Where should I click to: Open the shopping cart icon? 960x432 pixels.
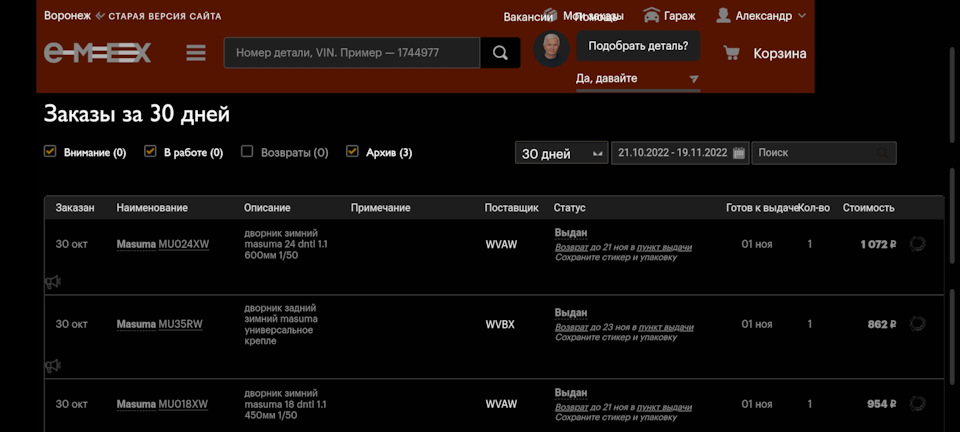tap(731, 53)
